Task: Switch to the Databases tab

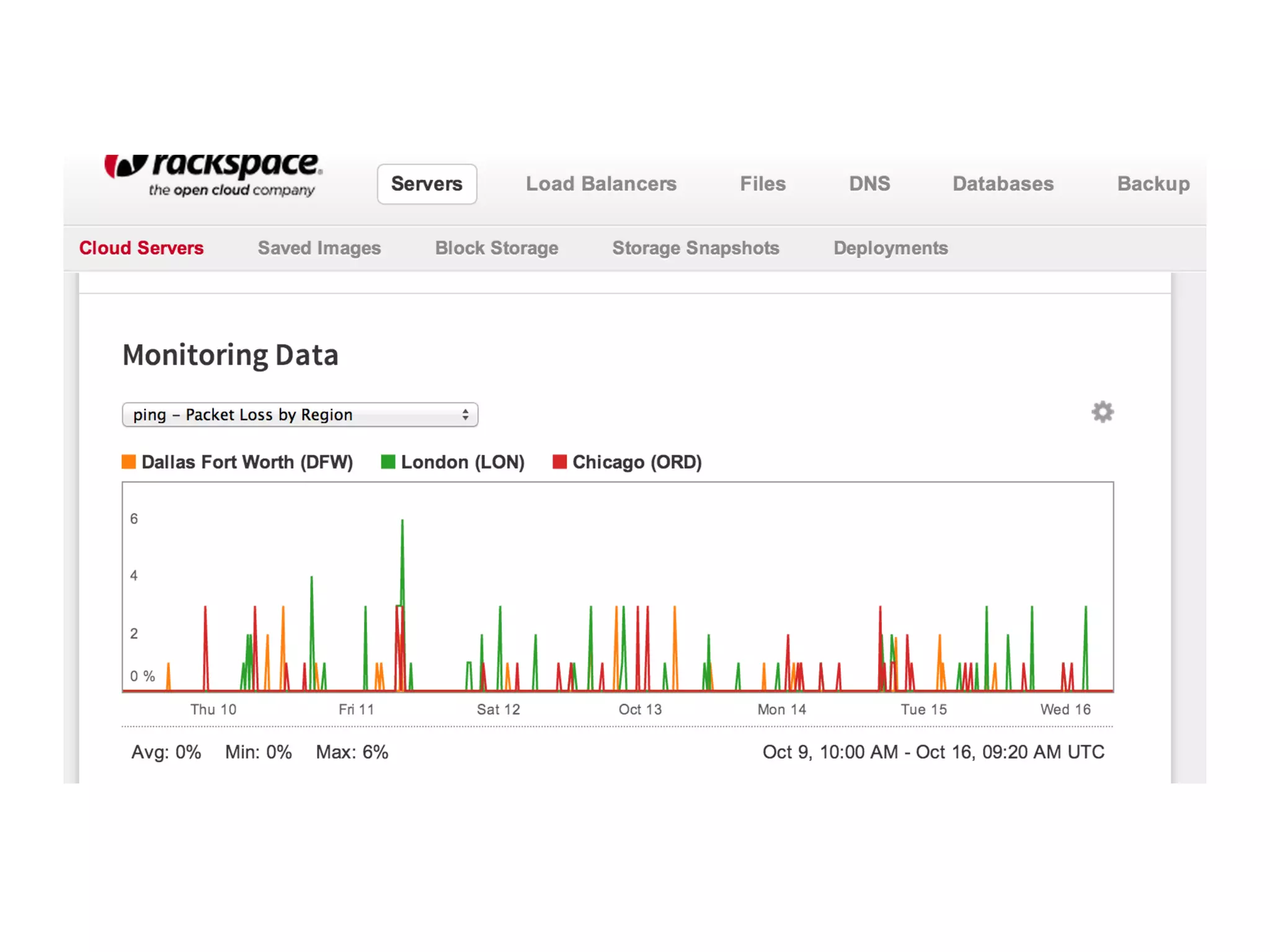Action: click(x=1003, y=184)
